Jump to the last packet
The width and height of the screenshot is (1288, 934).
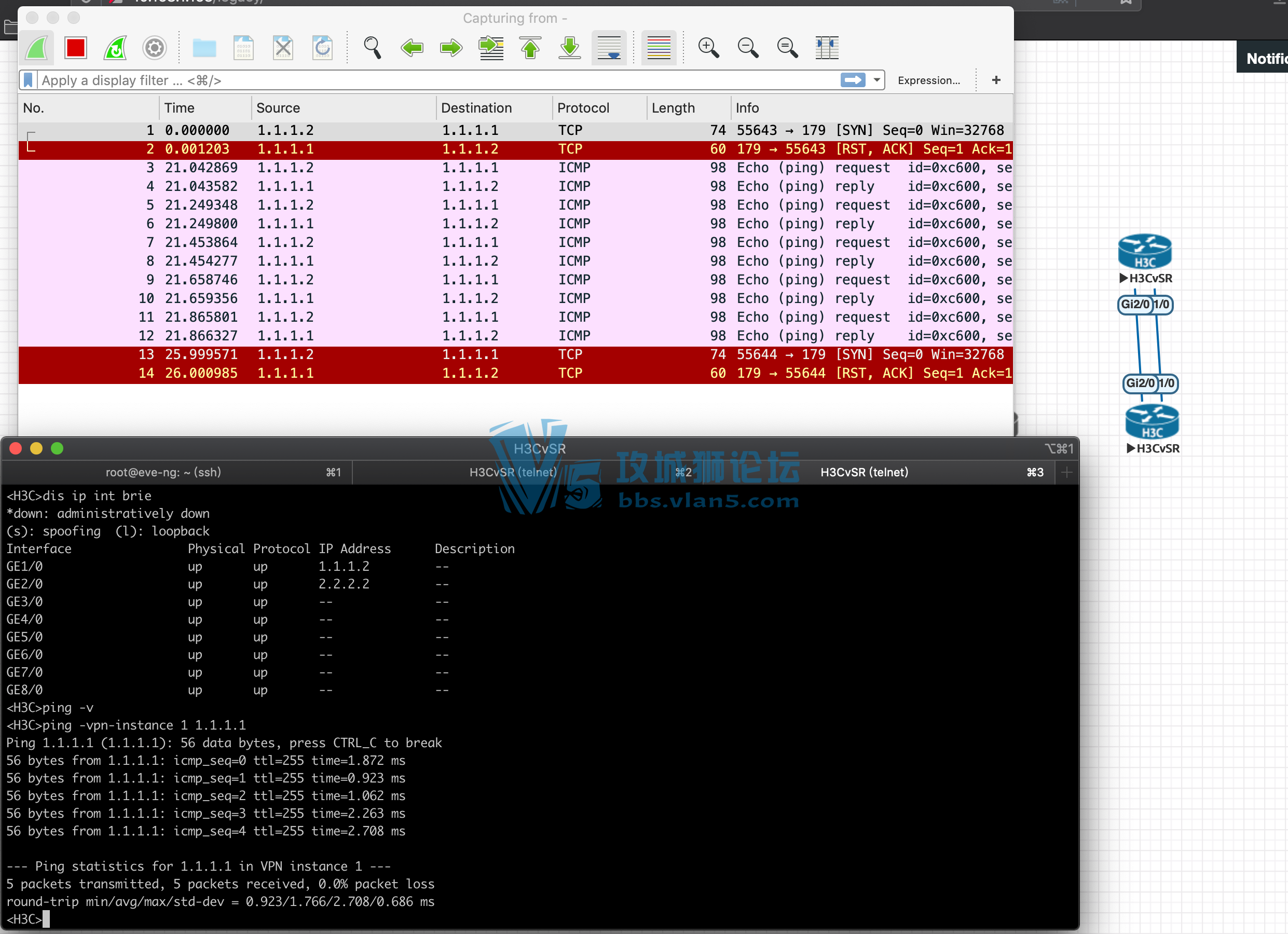(x=570, y=48)
